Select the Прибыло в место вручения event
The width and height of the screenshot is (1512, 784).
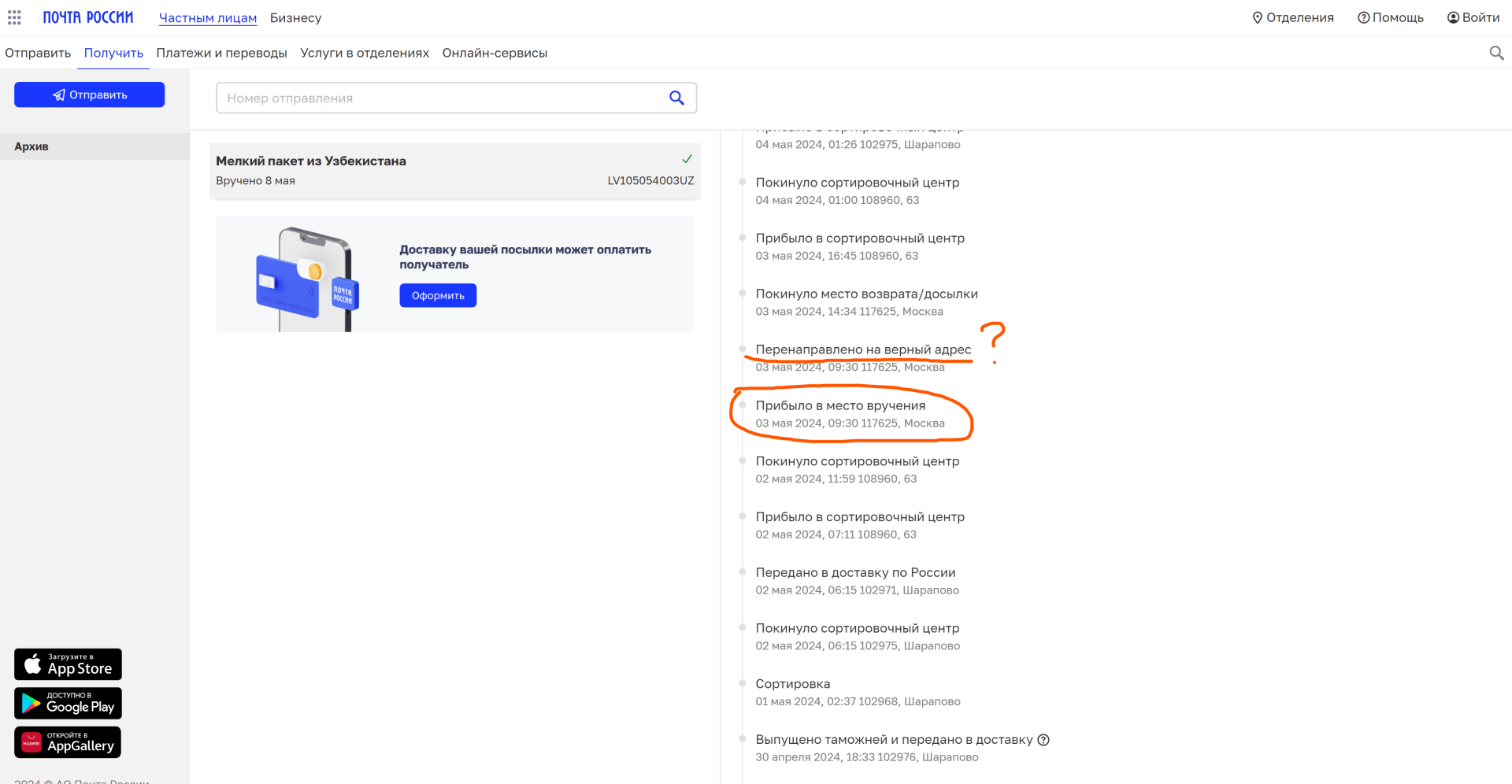click(x=840, y=405)
